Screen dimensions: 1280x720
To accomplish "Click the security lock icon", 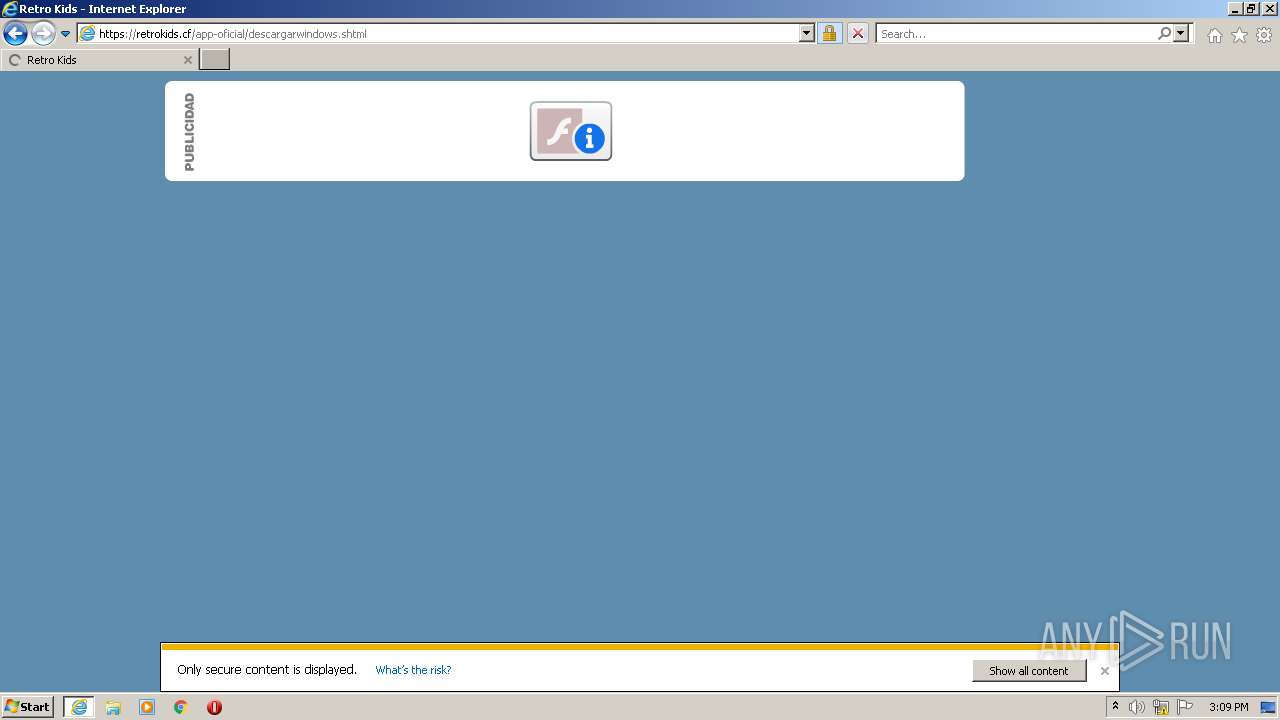I will click(x=829, y=33).
